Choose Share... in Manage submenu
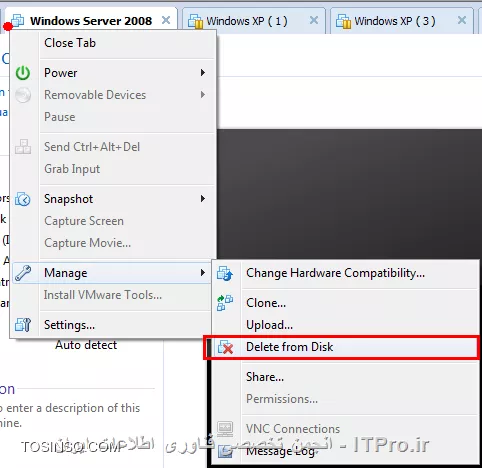Screen dimensions: 482x468 (345, 377)
